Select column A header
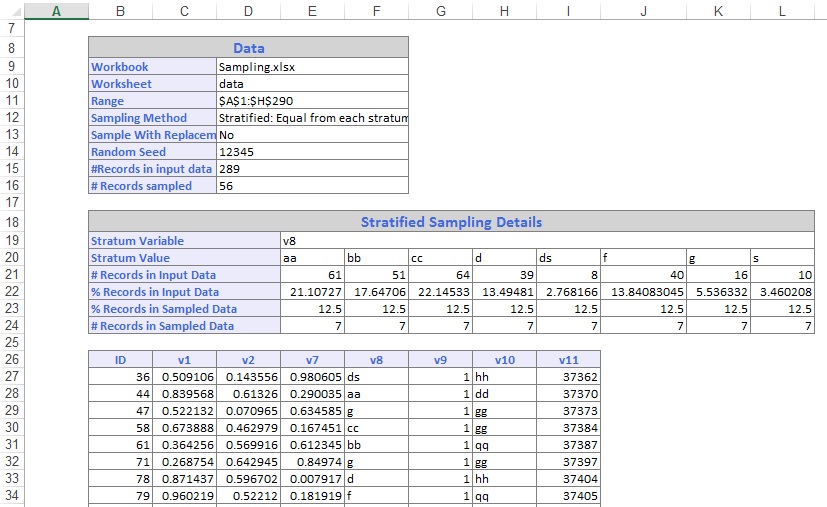Image resolution: width=827 pixels, height=507 pixels. tap(55, 11)
